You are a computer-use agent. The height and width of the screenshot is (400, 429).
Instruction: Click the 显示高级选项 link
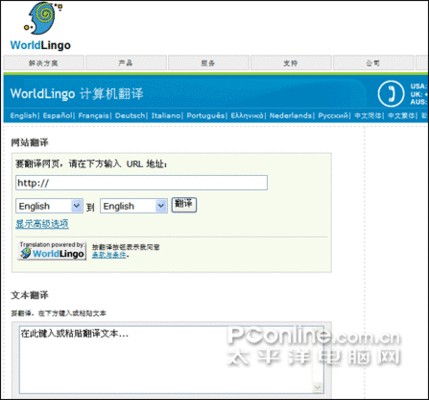(x=42, y=224)
